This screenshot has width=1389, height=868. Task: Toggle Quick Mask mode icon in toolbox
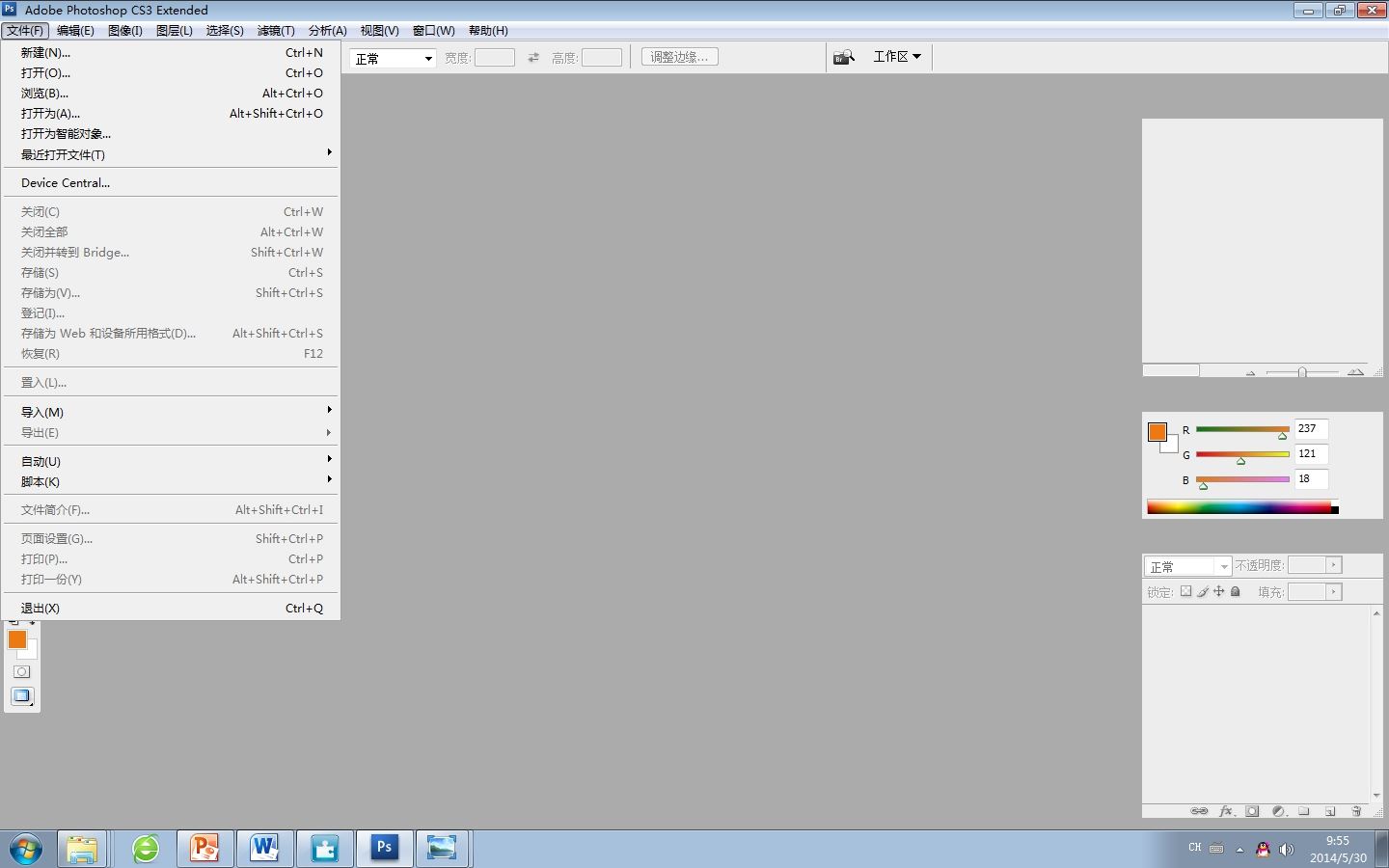21,672
